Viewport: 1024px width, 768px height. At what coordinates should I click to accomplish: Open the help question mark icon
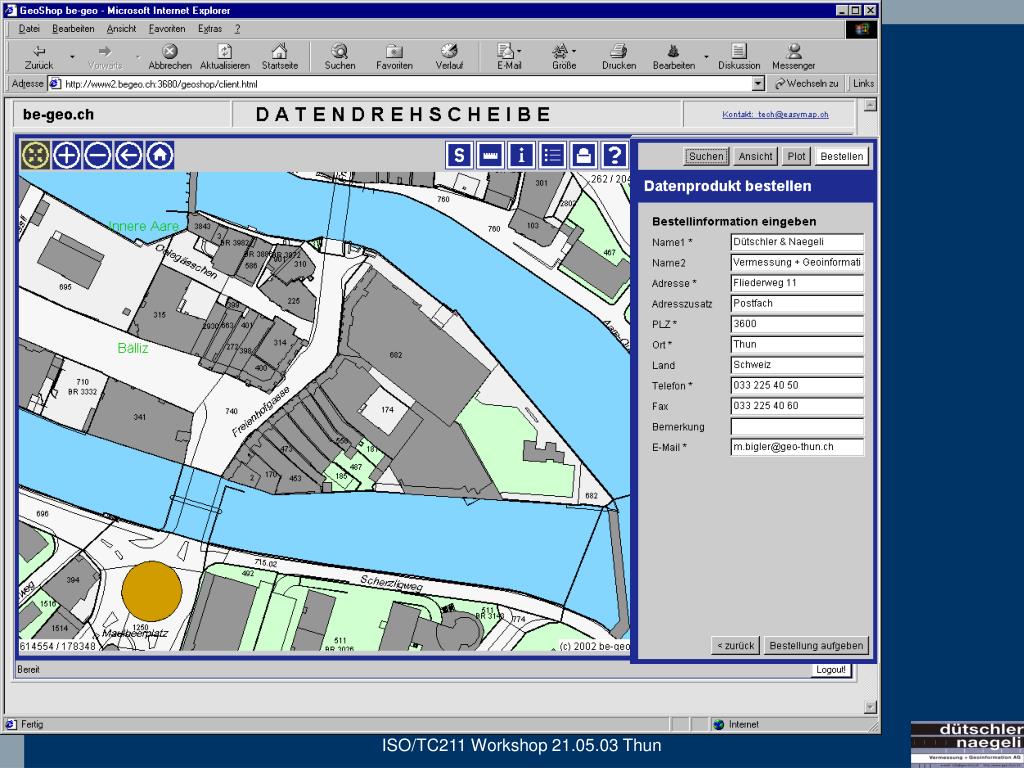(x=615, y=155)
